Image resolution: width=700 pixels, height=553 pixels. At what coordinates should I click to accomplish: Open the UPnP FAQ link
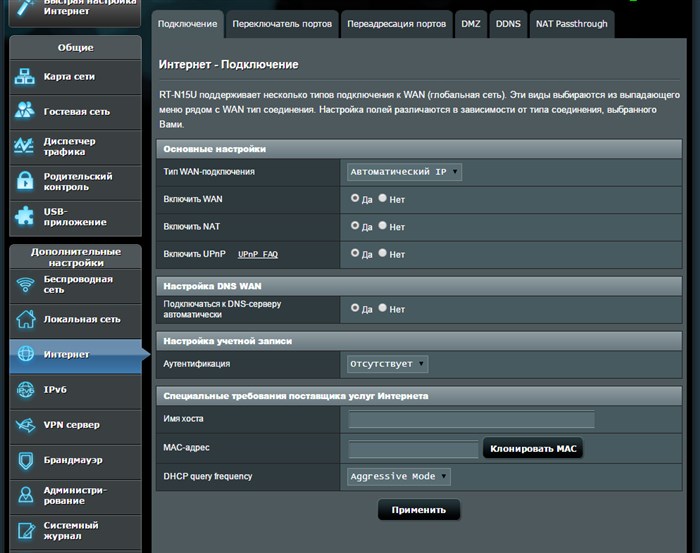click(258, 254)
